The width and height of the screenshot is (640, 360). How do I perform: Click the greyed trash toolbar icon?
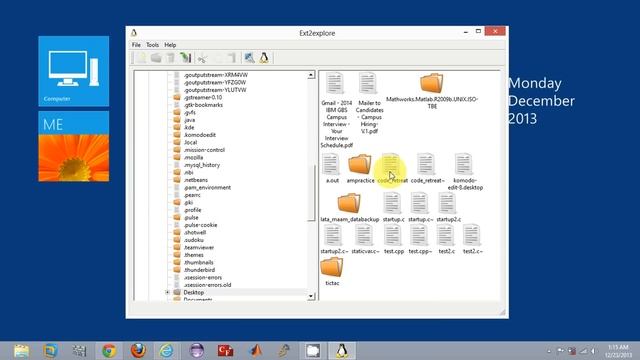point(171,58)
